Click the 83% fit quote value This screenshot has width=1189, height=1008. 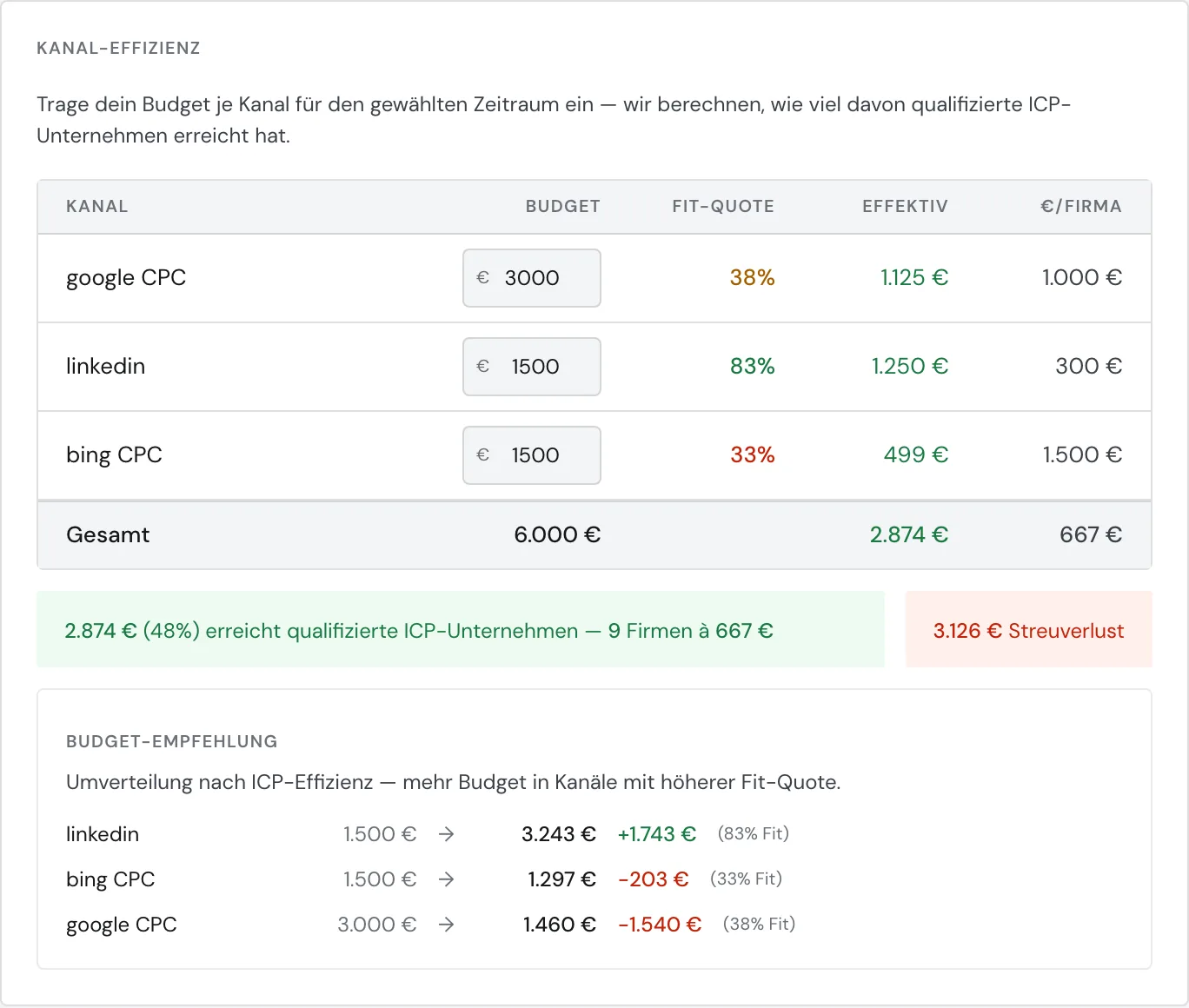pos(752,367)
